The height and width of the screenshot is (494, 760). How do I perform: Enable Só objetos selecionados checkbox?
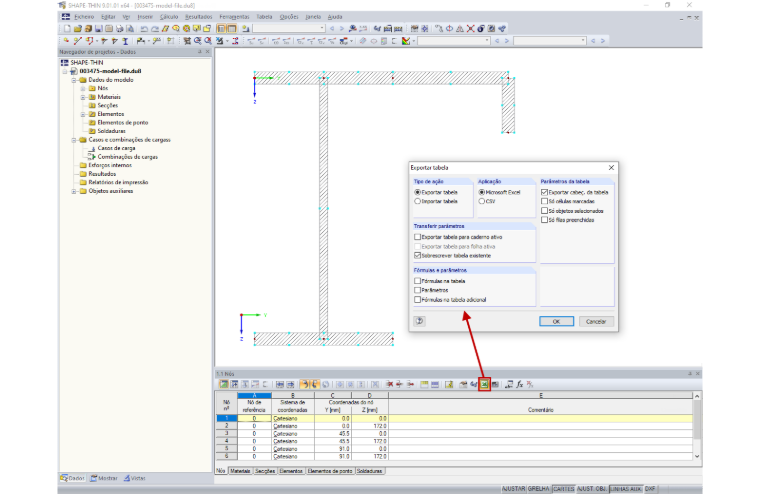tap(544, 211)
